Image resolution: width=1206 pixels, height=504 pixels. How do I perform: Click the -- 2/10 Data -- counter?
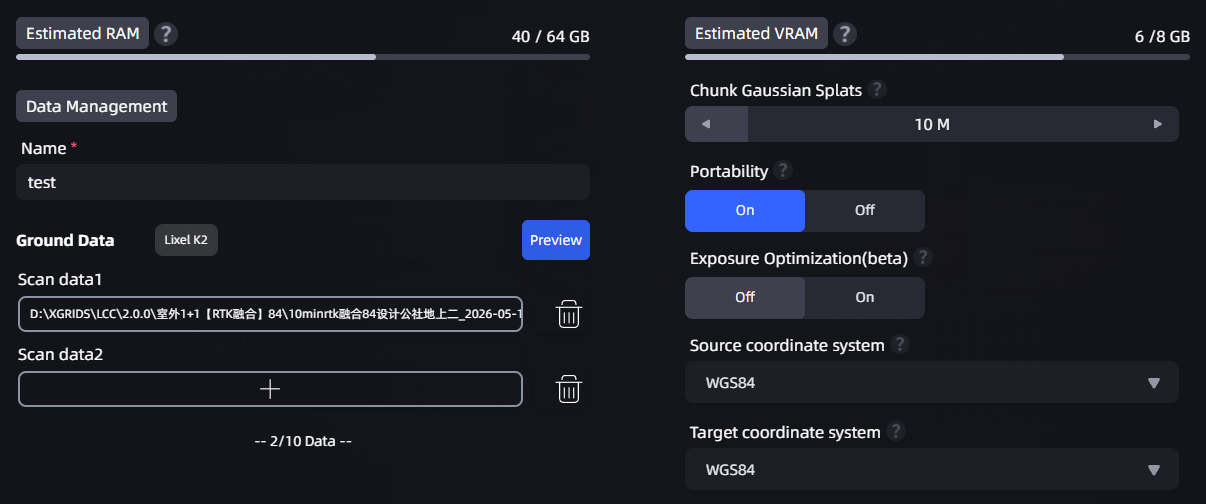(x=303, y=441)
